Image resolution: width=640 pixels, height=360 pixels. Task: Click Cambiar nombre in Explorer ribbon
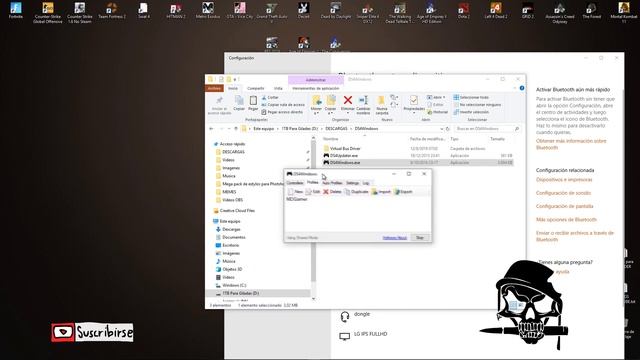pyautogui.click(x=363, y=104)
